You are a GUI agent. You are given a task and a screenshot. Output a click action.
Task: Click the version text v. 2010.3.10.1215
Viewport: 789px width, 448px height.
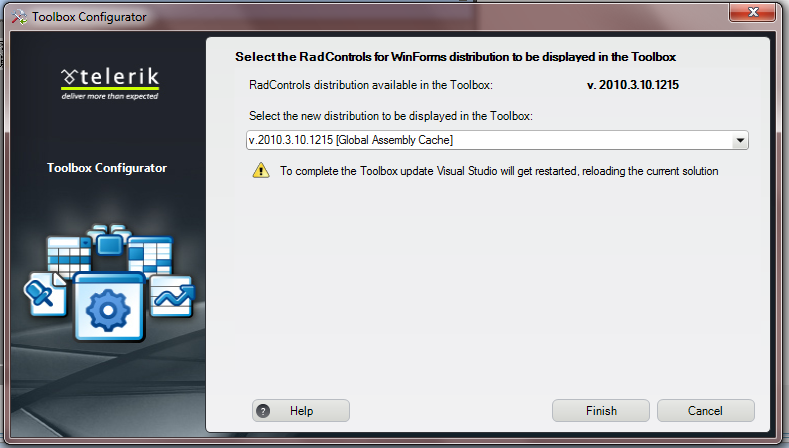click(x=633, y=85)
